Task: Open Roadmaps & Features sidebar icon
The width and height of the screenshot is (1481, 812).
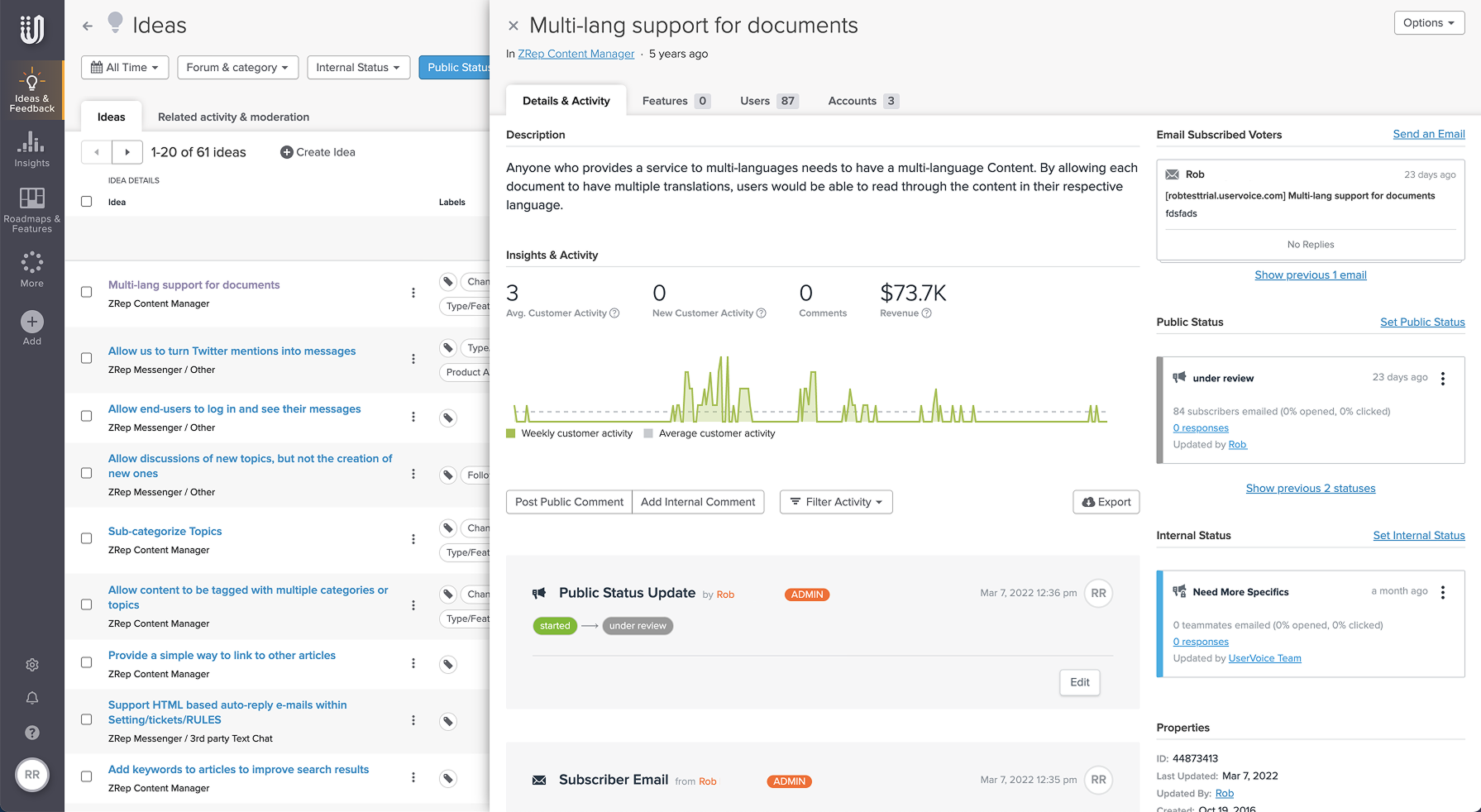Action: pos(31,210)
